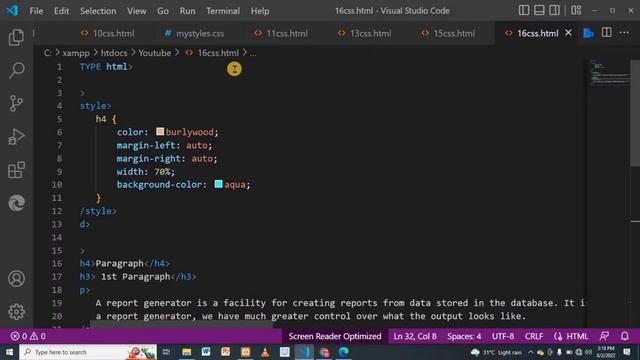
Task: Click Screen Reader Optimized in status bar
Action: click(x=335, y=336)
